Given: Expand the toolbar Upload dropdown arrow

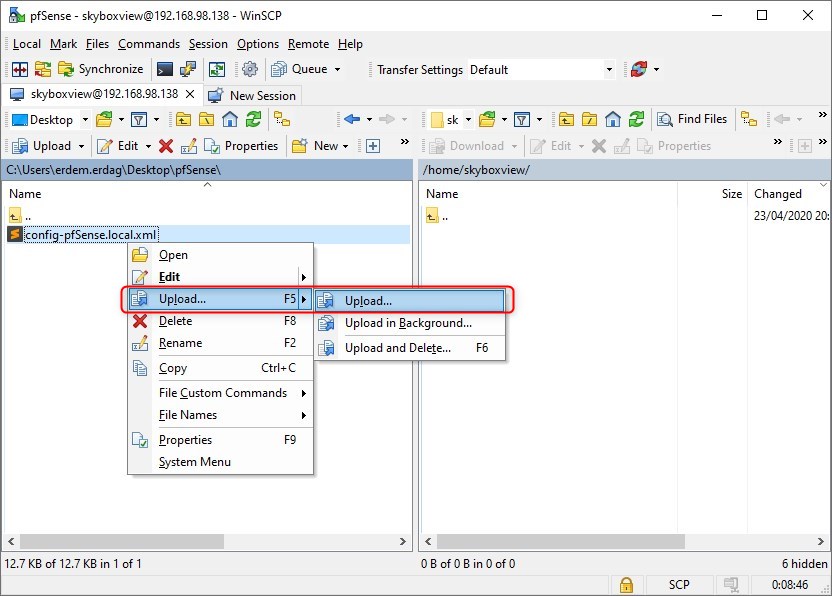Looking at the screenshot, I should [x=82, y=146].
